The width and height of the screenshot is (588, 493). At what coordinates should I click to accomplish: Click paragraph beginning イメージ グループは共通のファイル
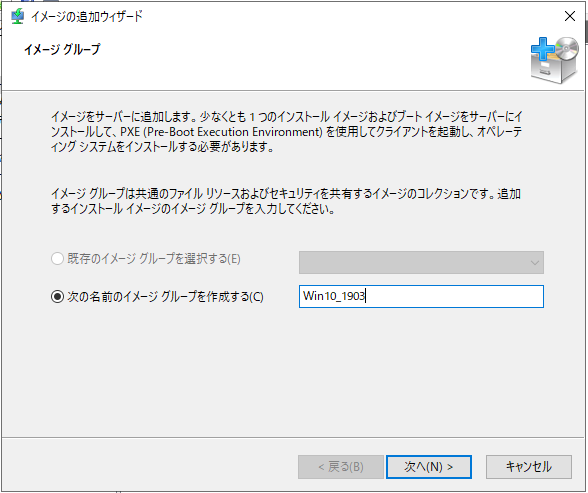click(286, 201)
